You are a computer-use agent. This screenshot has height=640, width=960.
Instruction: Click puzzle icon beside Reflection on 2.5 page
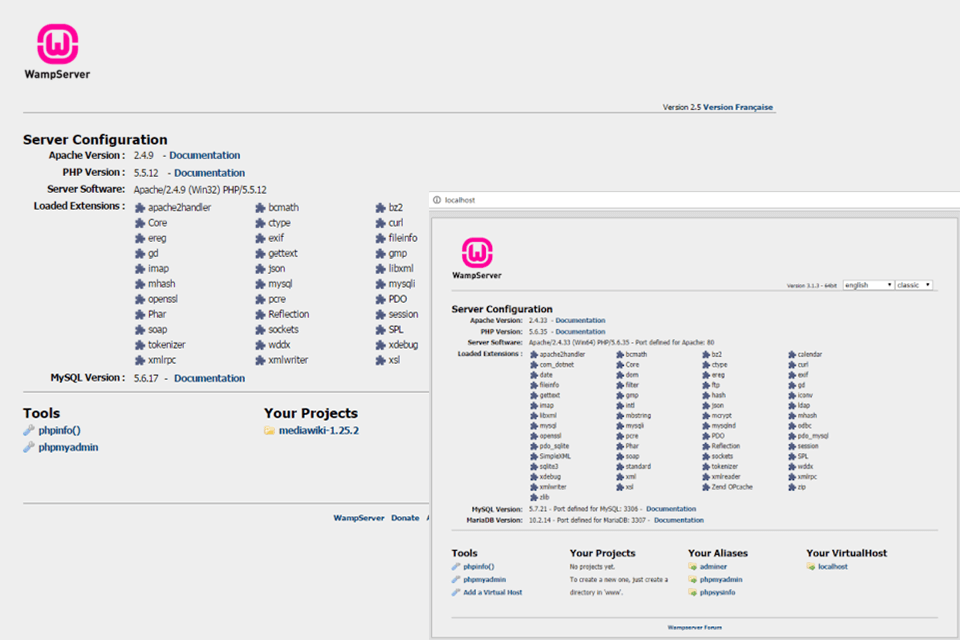(x=260, y=314)
